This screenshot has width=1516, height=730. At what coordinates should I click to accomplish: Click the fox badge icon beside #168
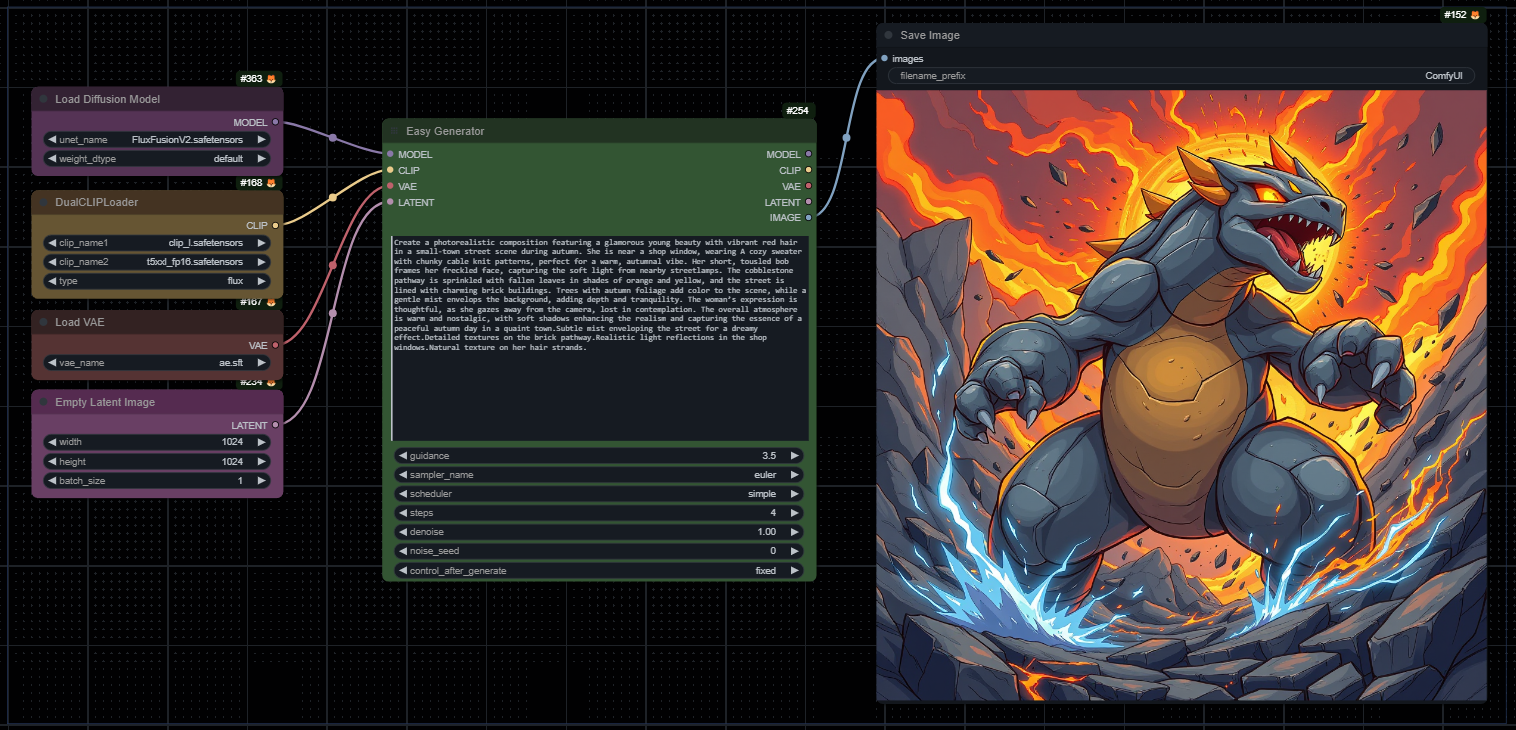point(271,182)
